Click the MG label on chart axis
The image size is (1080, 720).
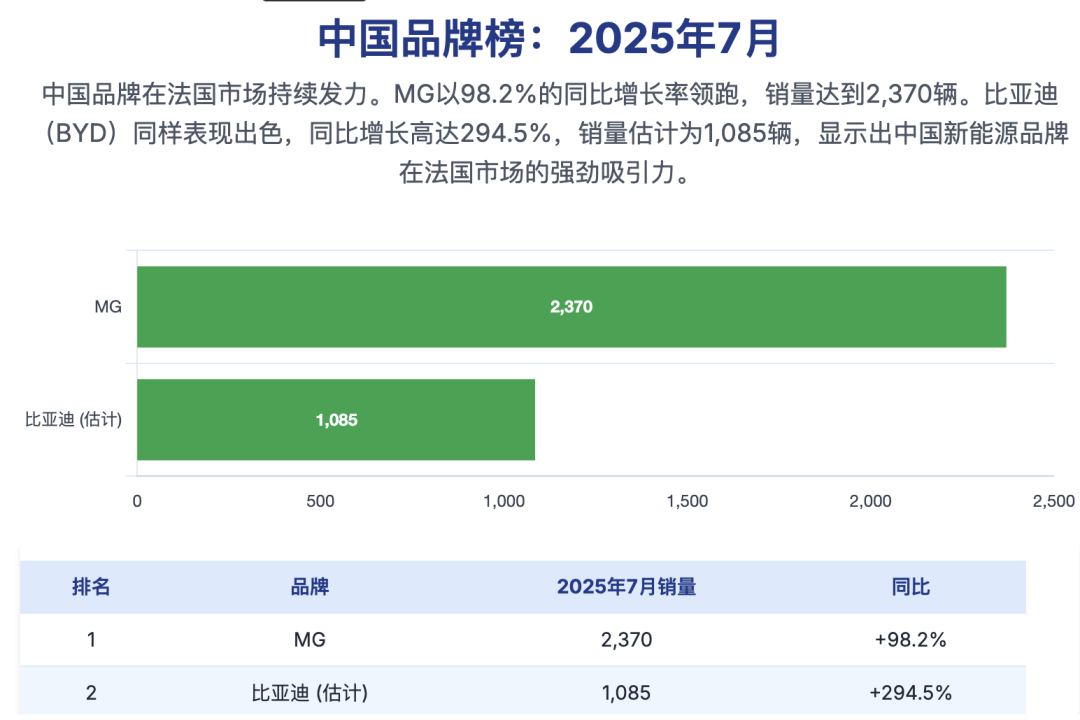click(x=108, y=307)
